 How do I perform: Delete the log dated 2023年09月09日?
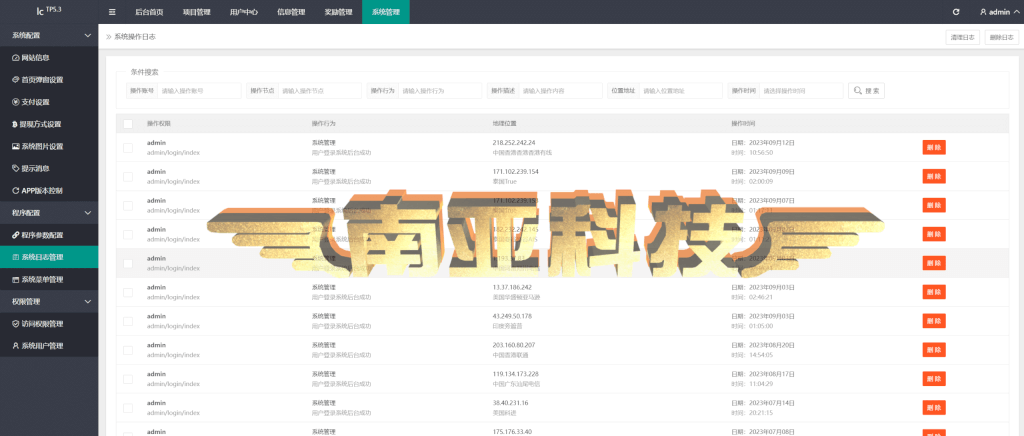coord(934,176)
